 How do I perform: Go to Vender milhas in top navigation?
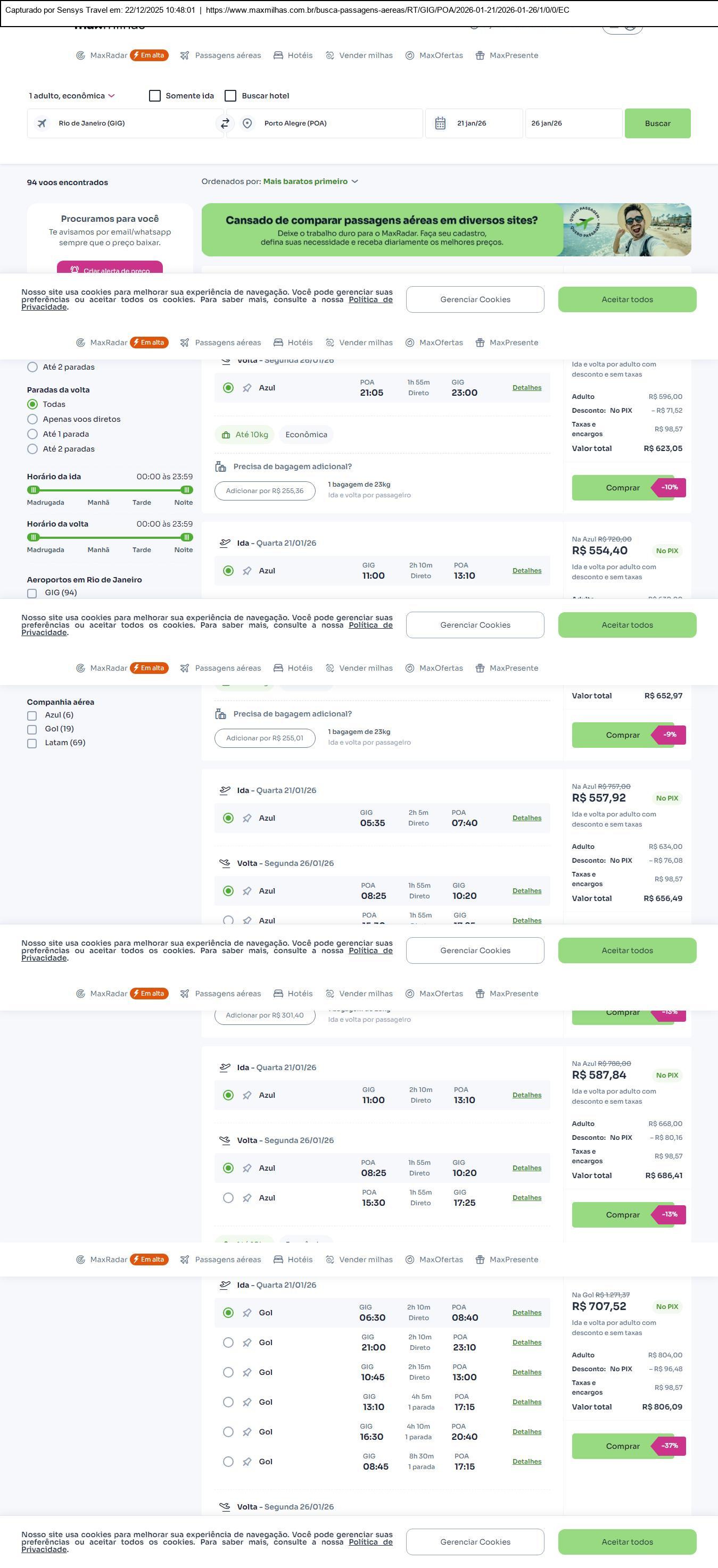(359, 55)
